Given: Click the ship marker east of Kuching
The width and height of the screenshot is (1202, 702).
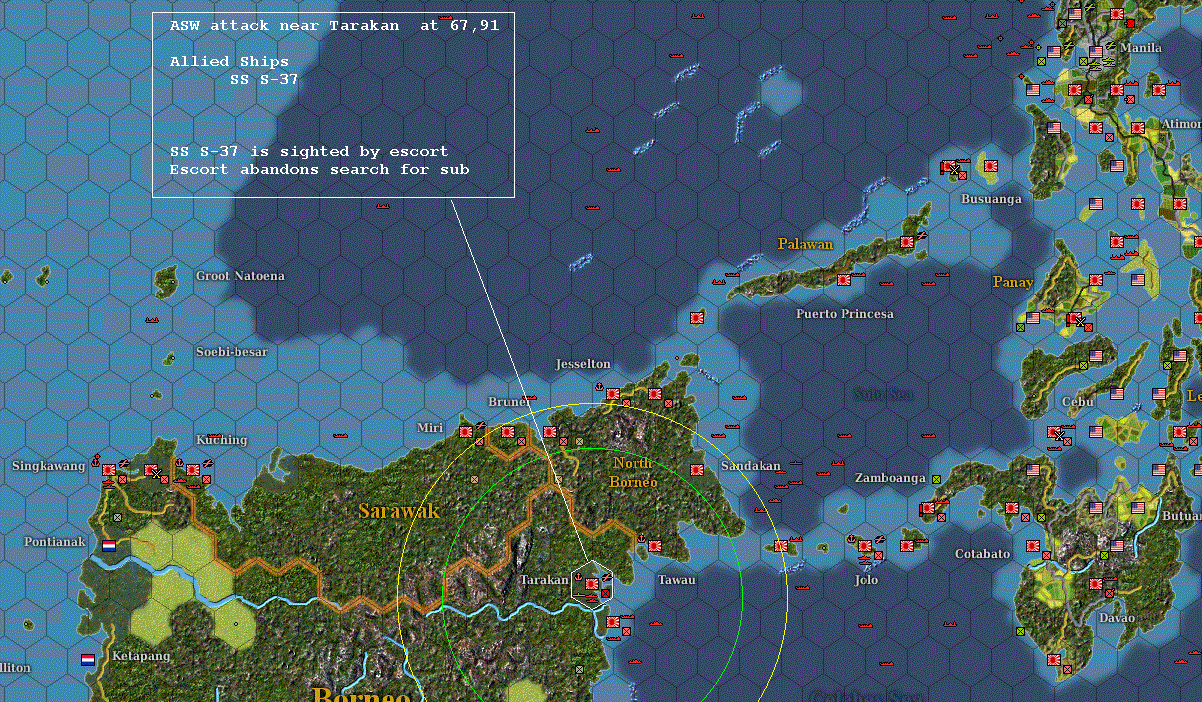Looking at the screenshot, I should 340,436.
